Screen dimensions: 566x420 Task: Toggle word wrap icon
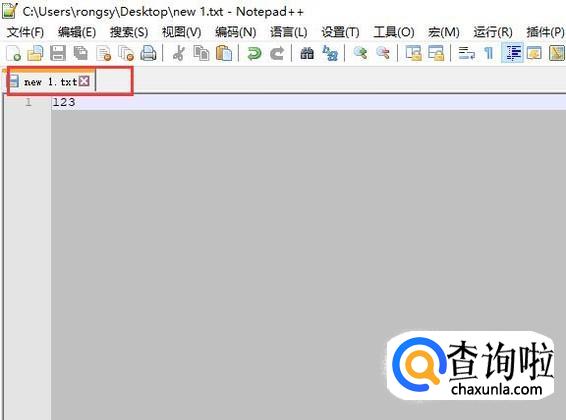click(466, 53)
